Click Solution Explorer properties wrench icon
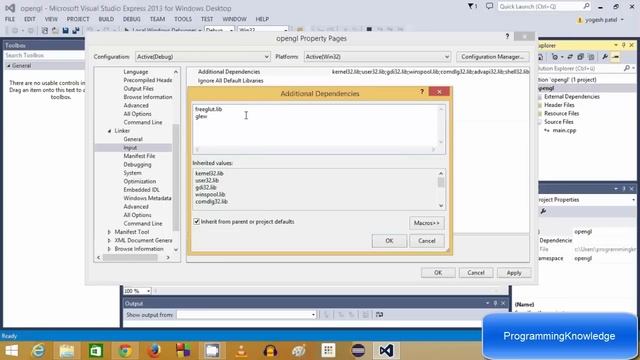The width and height of the screenshot is (640, 360). point(604,57)
